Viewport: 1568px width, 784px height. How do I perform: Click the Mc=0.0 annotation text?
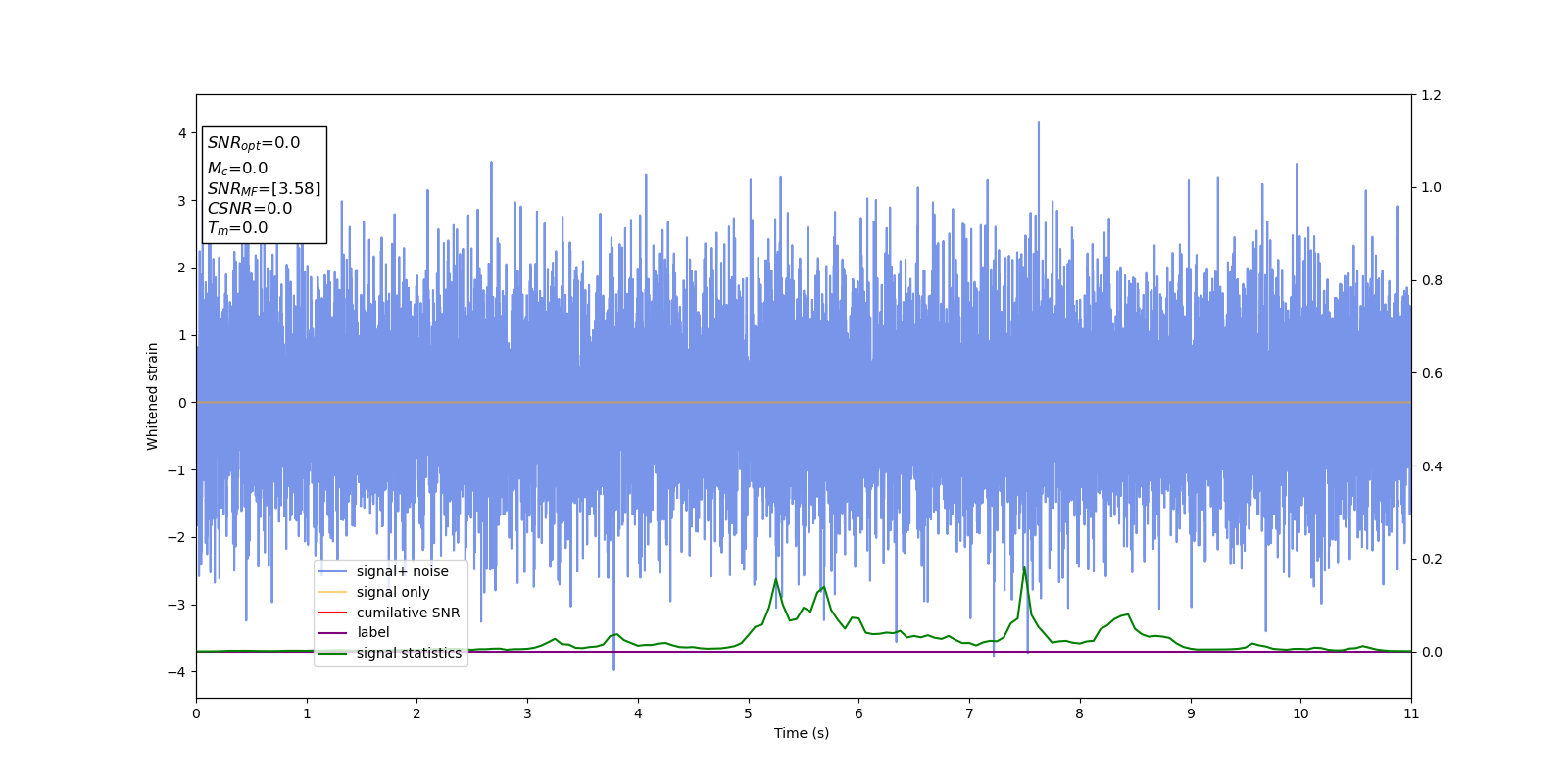click(237, 169)
